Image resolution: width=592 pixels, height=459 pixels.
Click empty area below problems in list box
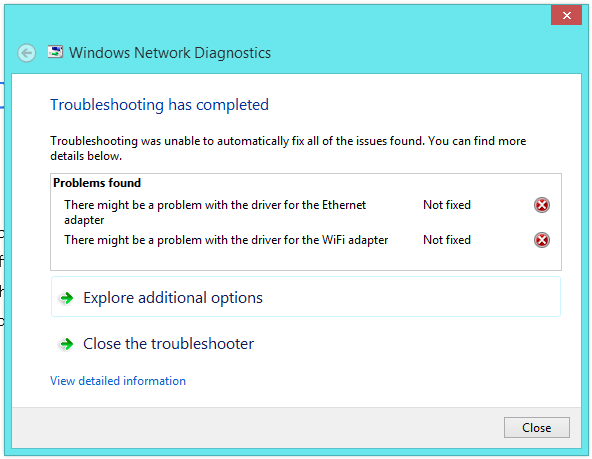click(306, 259)
